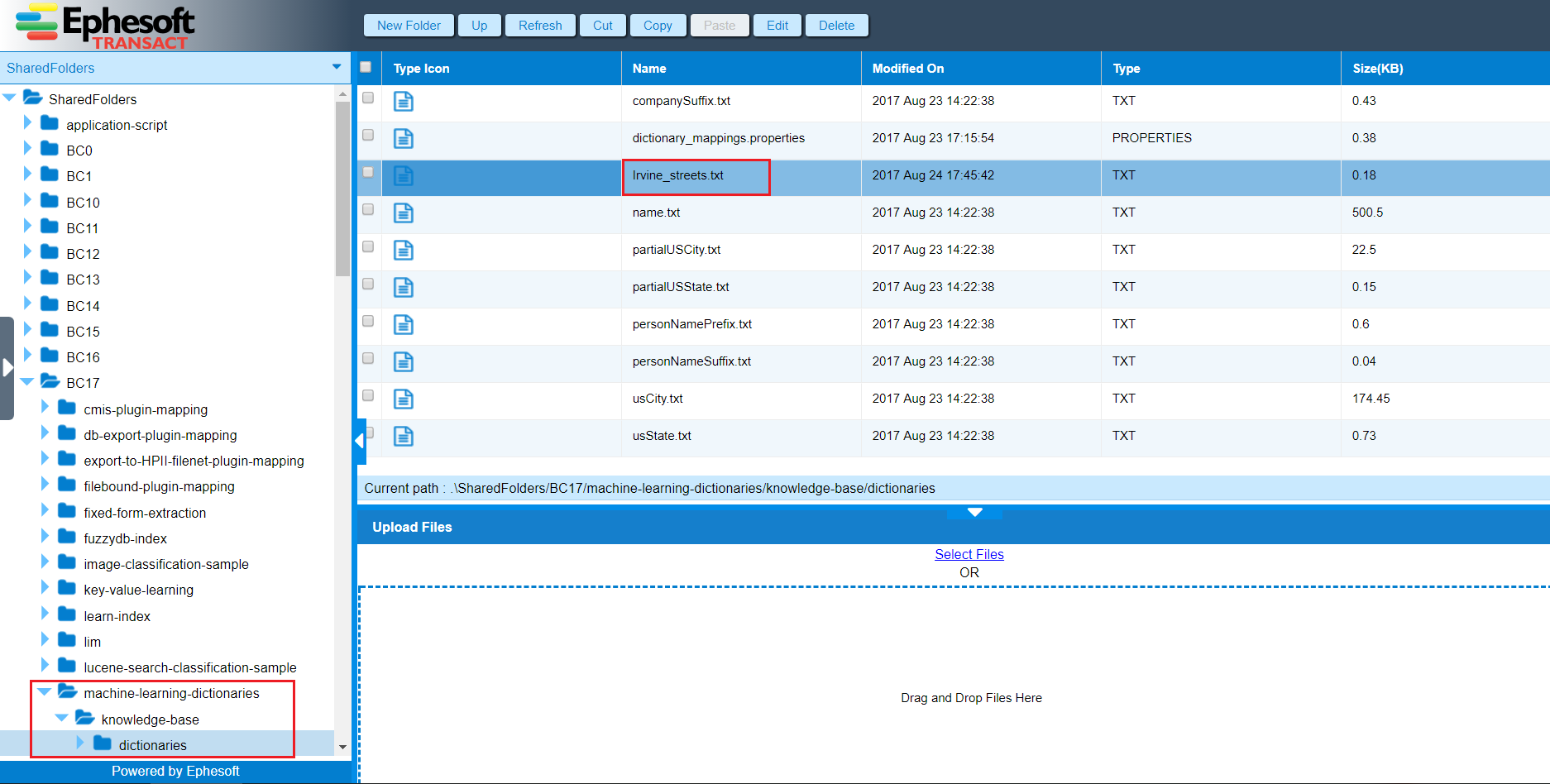Expand the side panel handle at the window edge
Image resolution: width=1550 pixels, height=784 pixels.
[7, 368]
